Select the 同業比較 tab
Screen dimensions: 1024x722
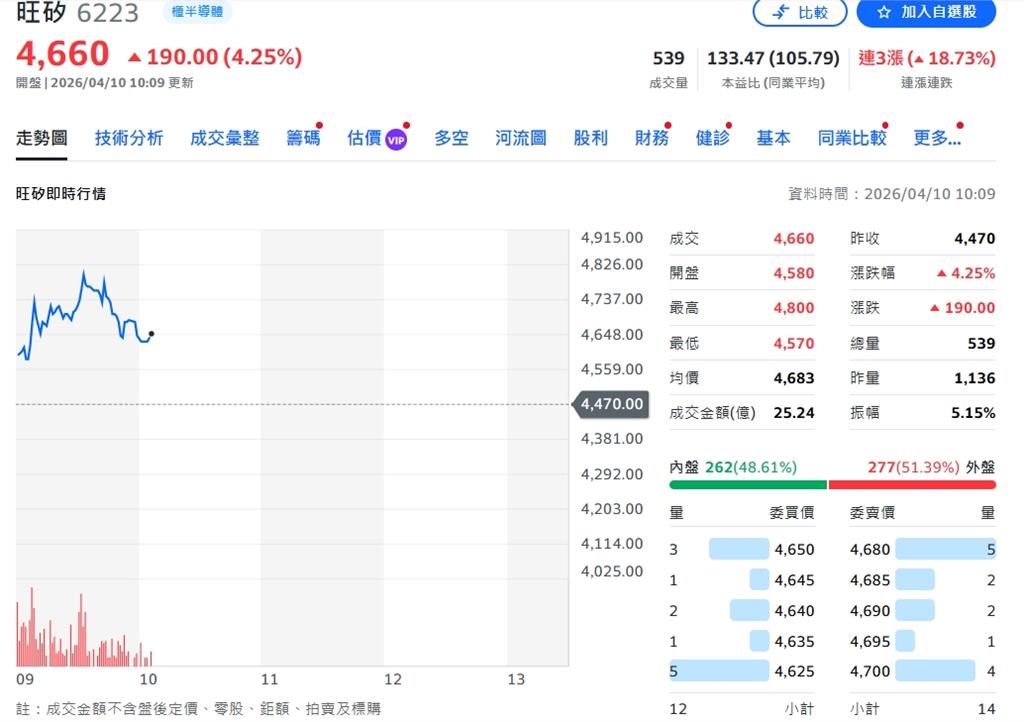(x=851, y=138)
